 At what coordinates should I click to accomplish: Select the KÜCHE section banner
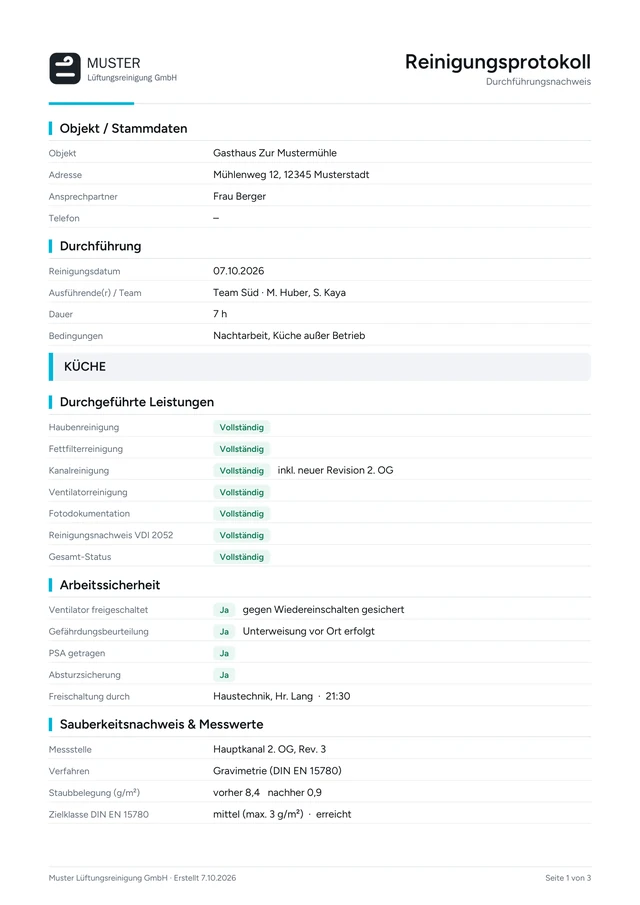coord(320,367)
